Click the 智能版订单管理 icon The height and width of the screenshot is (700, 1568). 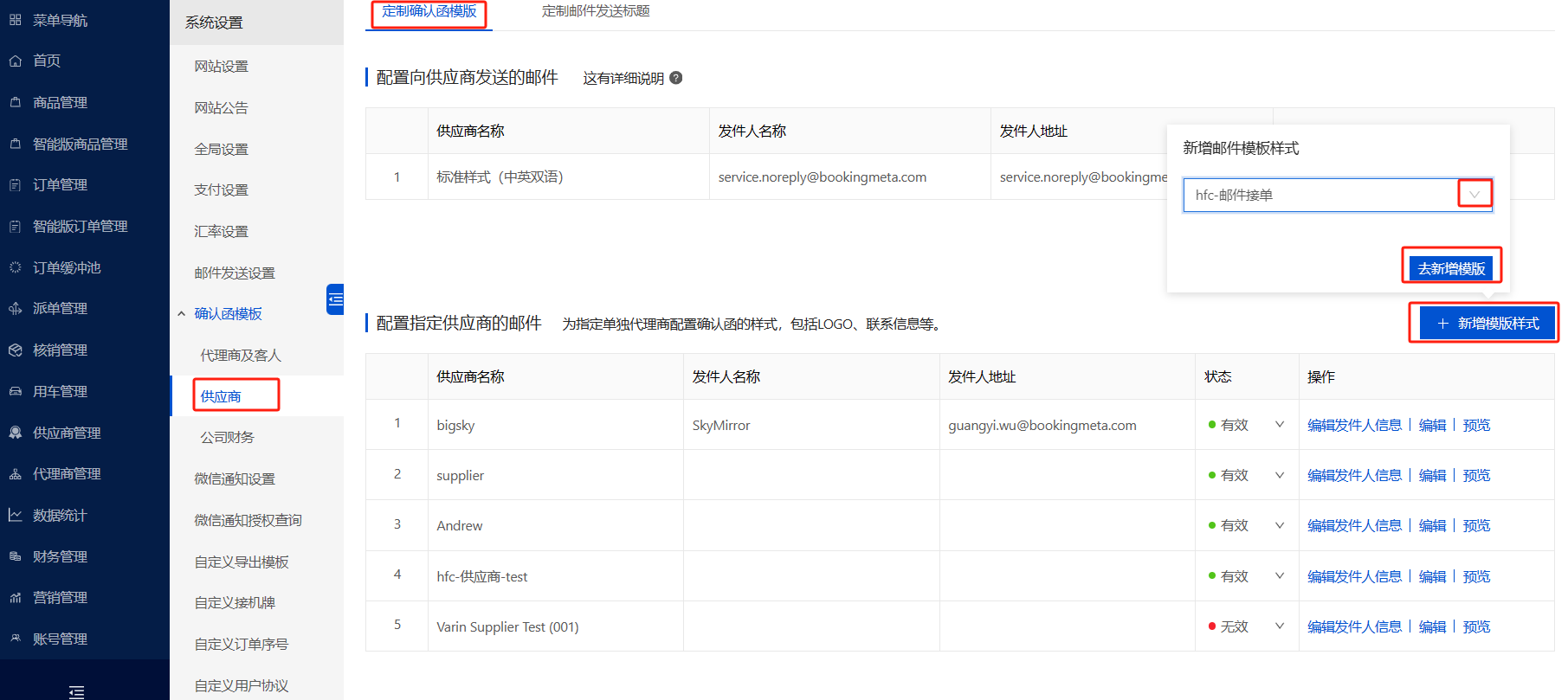15,226
